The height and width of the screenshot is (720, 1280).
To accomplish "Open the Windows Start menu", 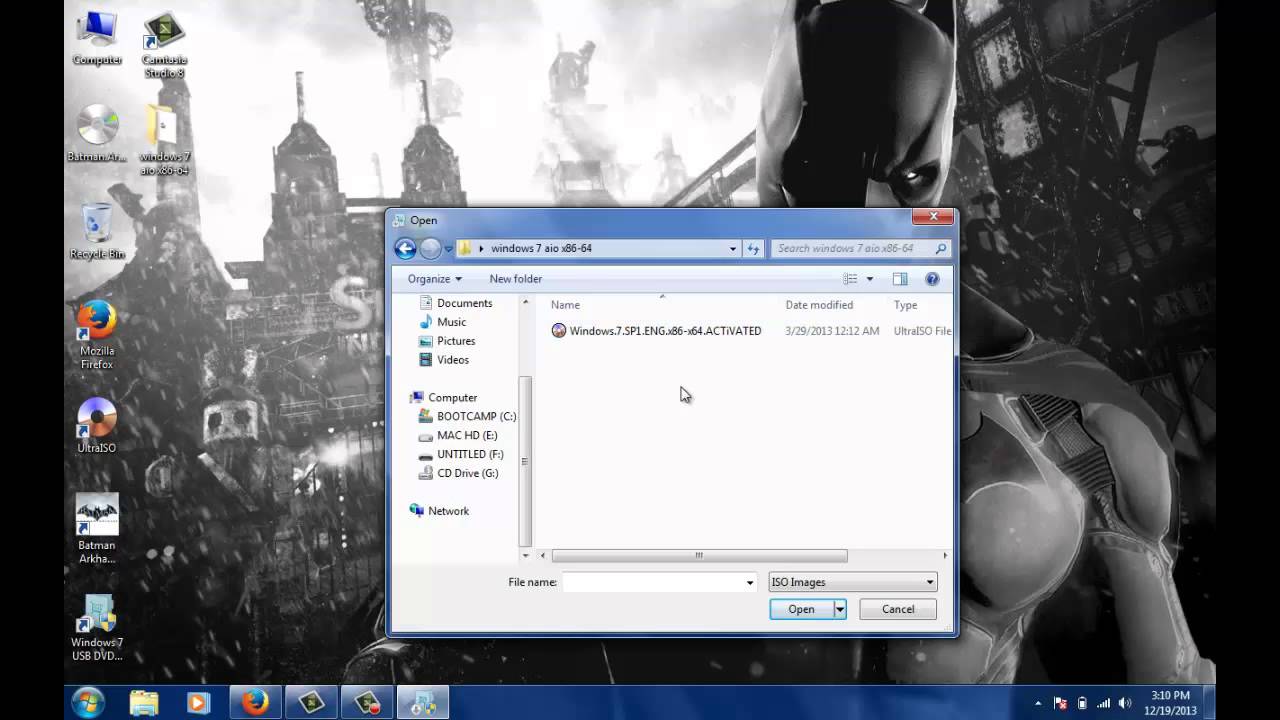I will (87, 702).
